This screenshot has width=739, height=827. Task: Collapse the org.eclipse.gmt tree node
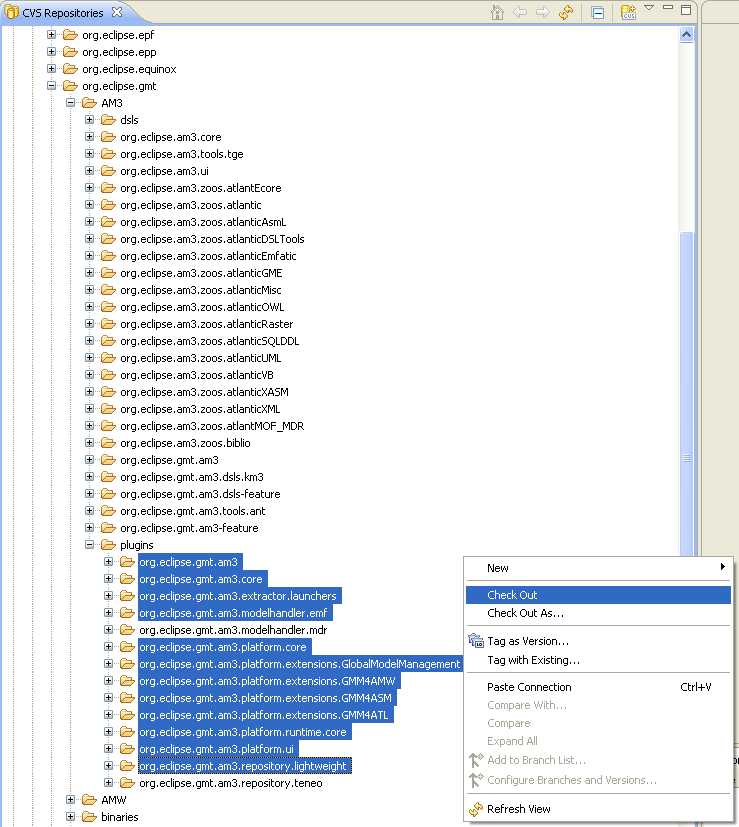tap(52, 85)
